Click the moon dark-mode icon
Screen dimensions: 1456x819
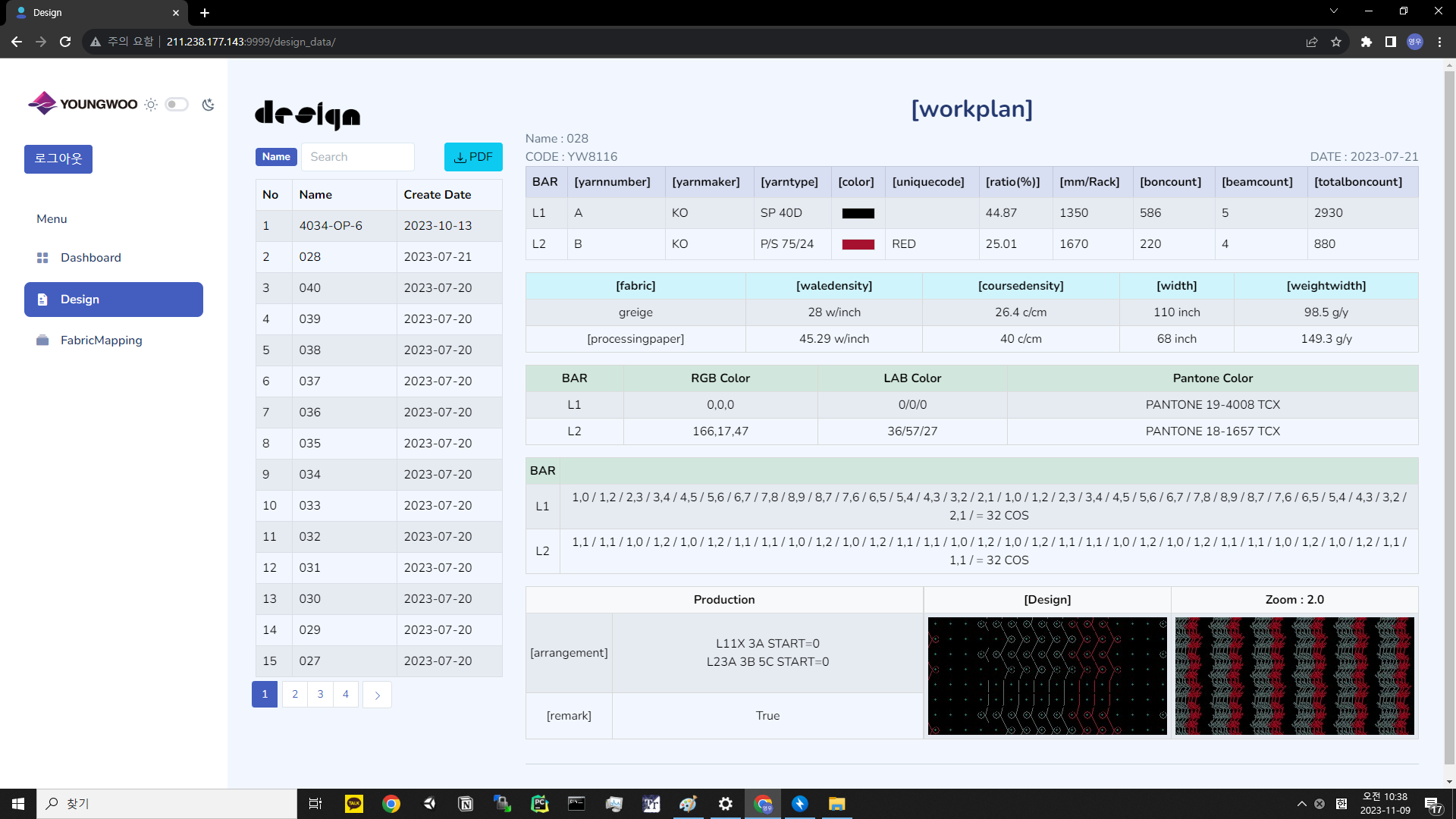(x=208, y=105)
